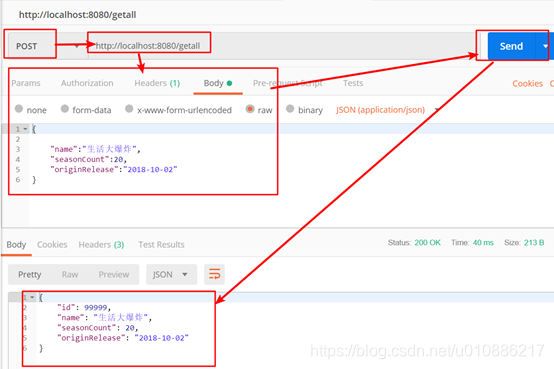The height and width of the screenshot is (369, 554).
Task: Select the raw radio button
Action: pos(250,109)
